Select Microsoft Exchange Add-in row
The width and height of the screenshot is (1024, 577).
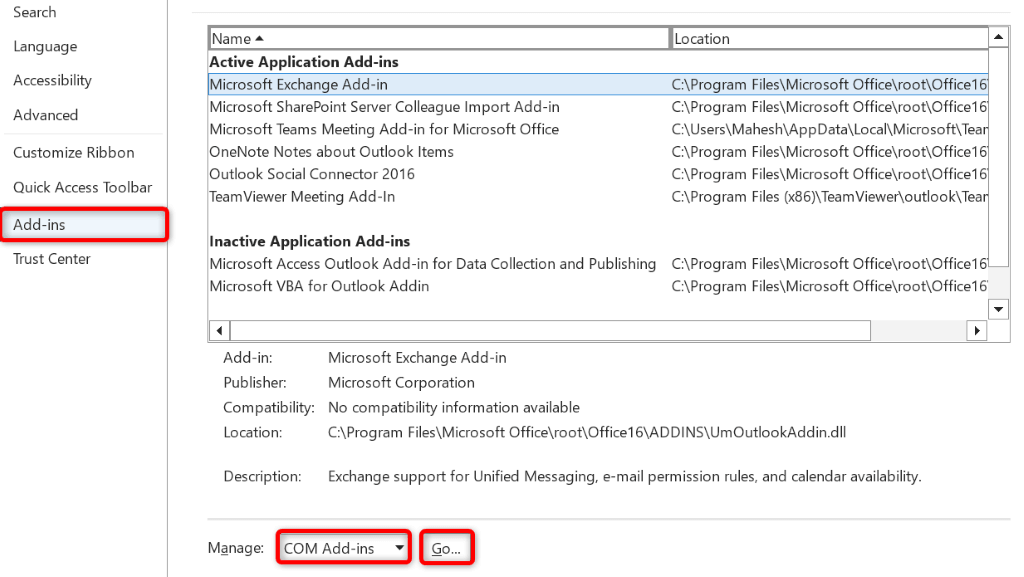click(x=298, y=85)
